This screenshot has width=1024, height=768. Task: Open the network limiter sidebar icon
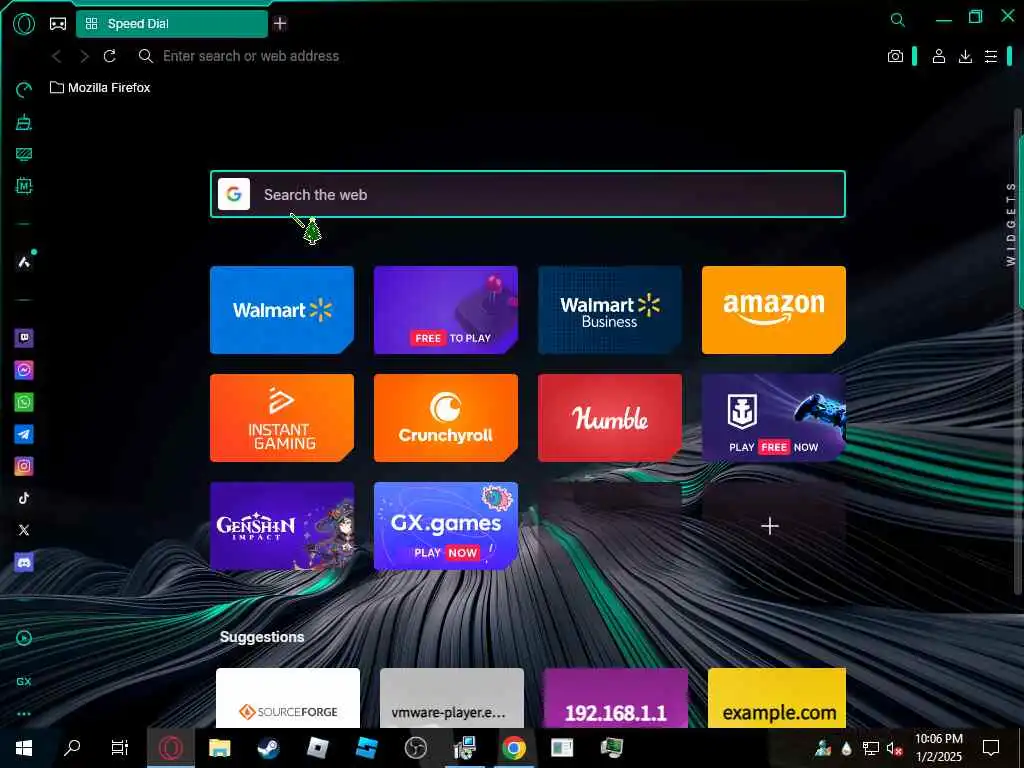24,154
